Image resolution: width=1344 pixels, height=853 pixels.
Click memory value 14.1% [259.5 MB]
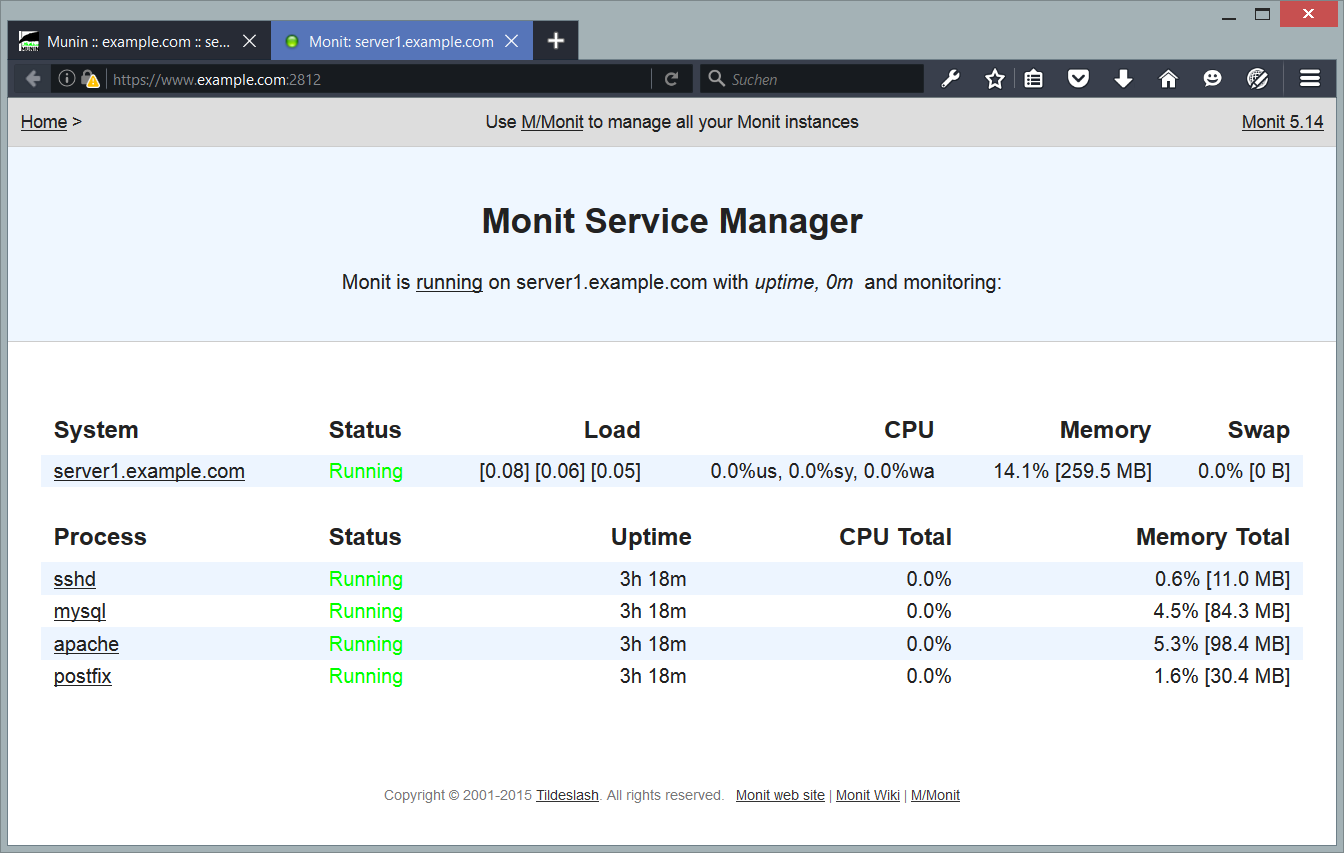[1072, 471]
